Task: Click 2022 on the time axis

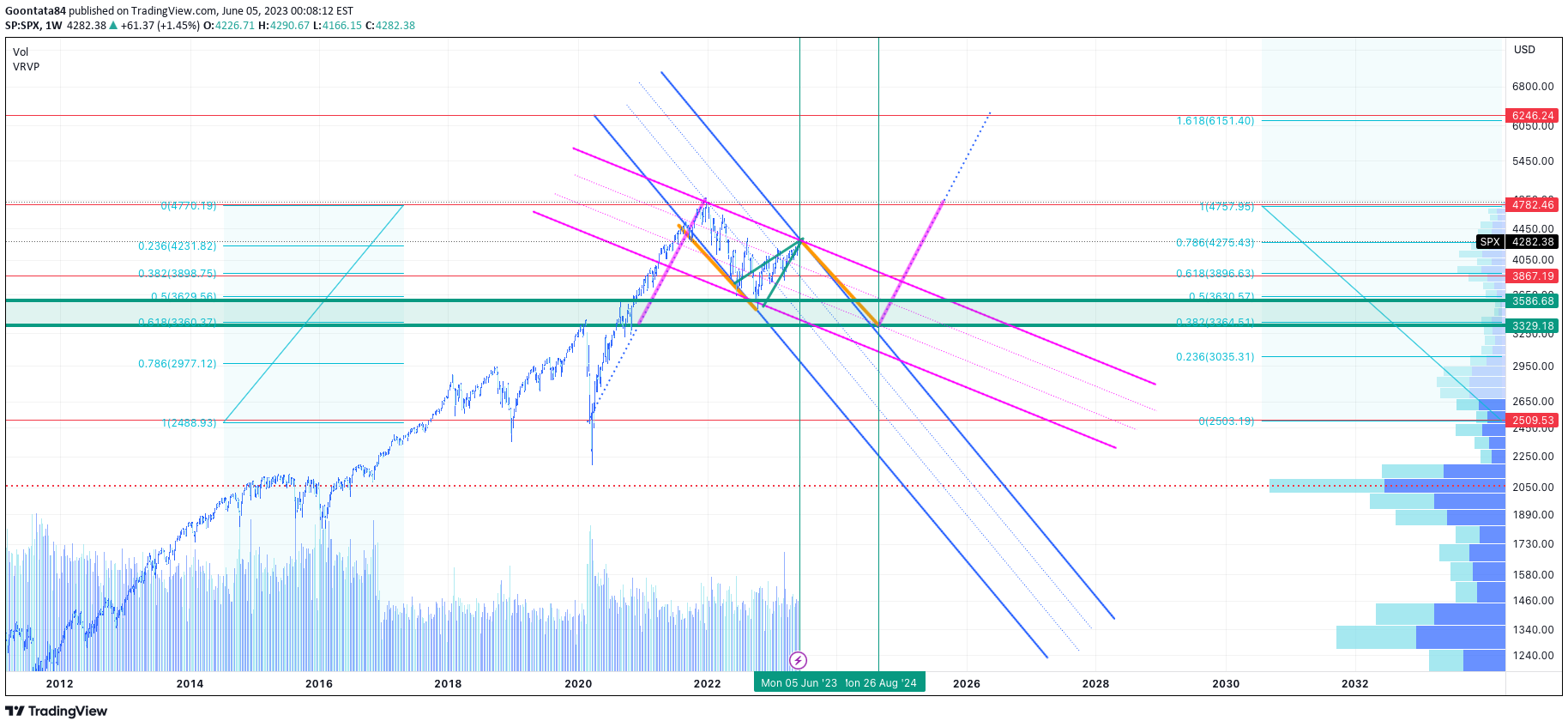Action: click(707, 684)
